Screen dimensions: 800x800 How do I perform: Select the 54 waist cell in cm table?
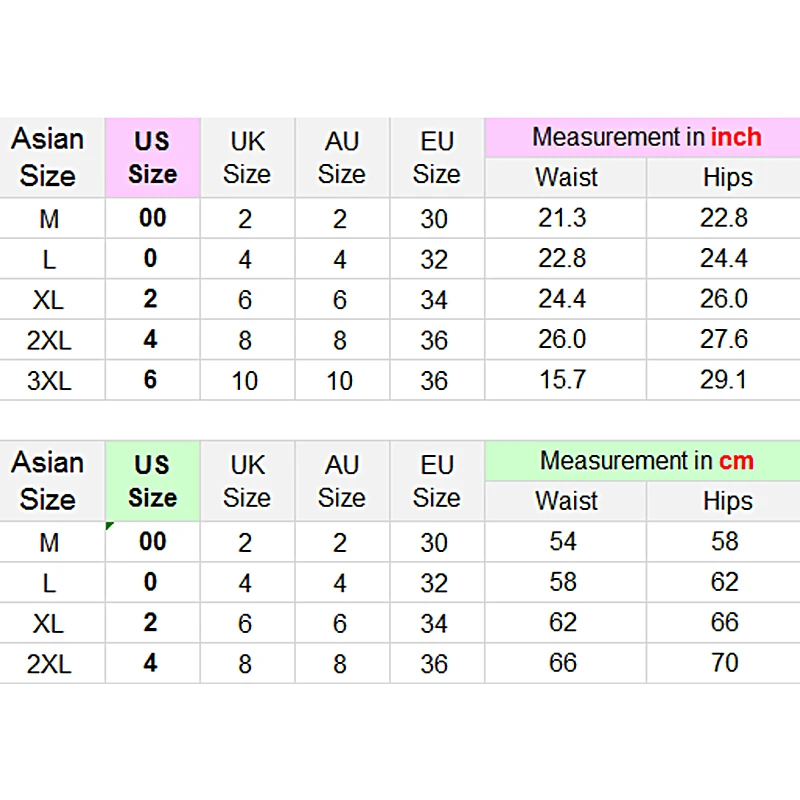(563, 542)
